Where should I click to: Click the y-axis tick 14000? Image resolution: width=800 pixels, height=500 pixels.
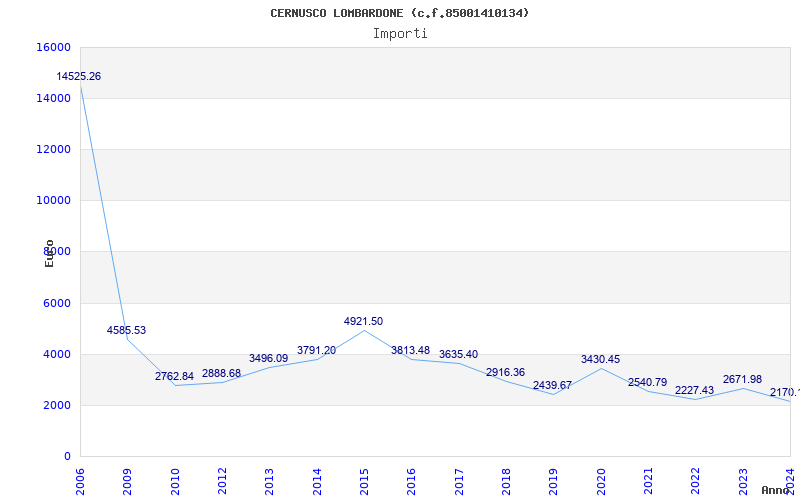click(53, 98)
